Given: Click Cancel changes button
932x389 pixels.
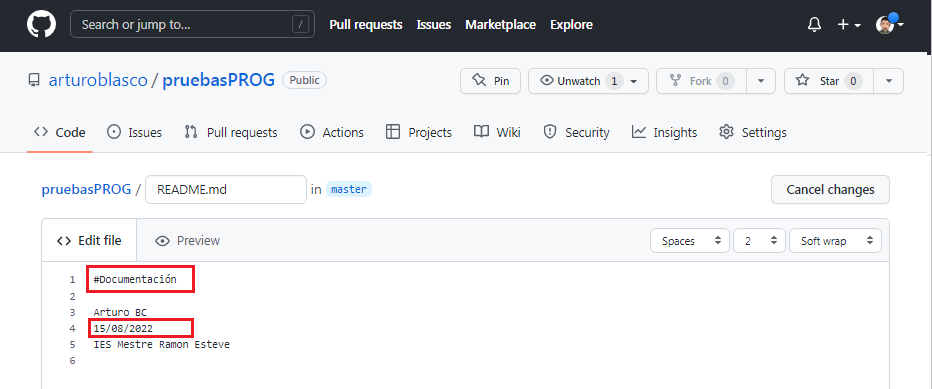Looking at the screenshot, I should click(x=830, y=190).
